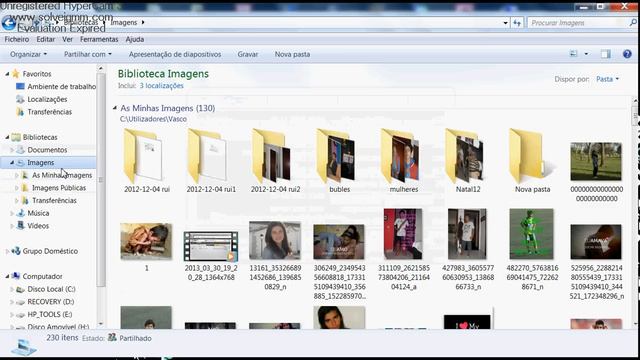Click the Imagens address bar breadcrumb
640x360 pixels.
(x=124, y=22)
